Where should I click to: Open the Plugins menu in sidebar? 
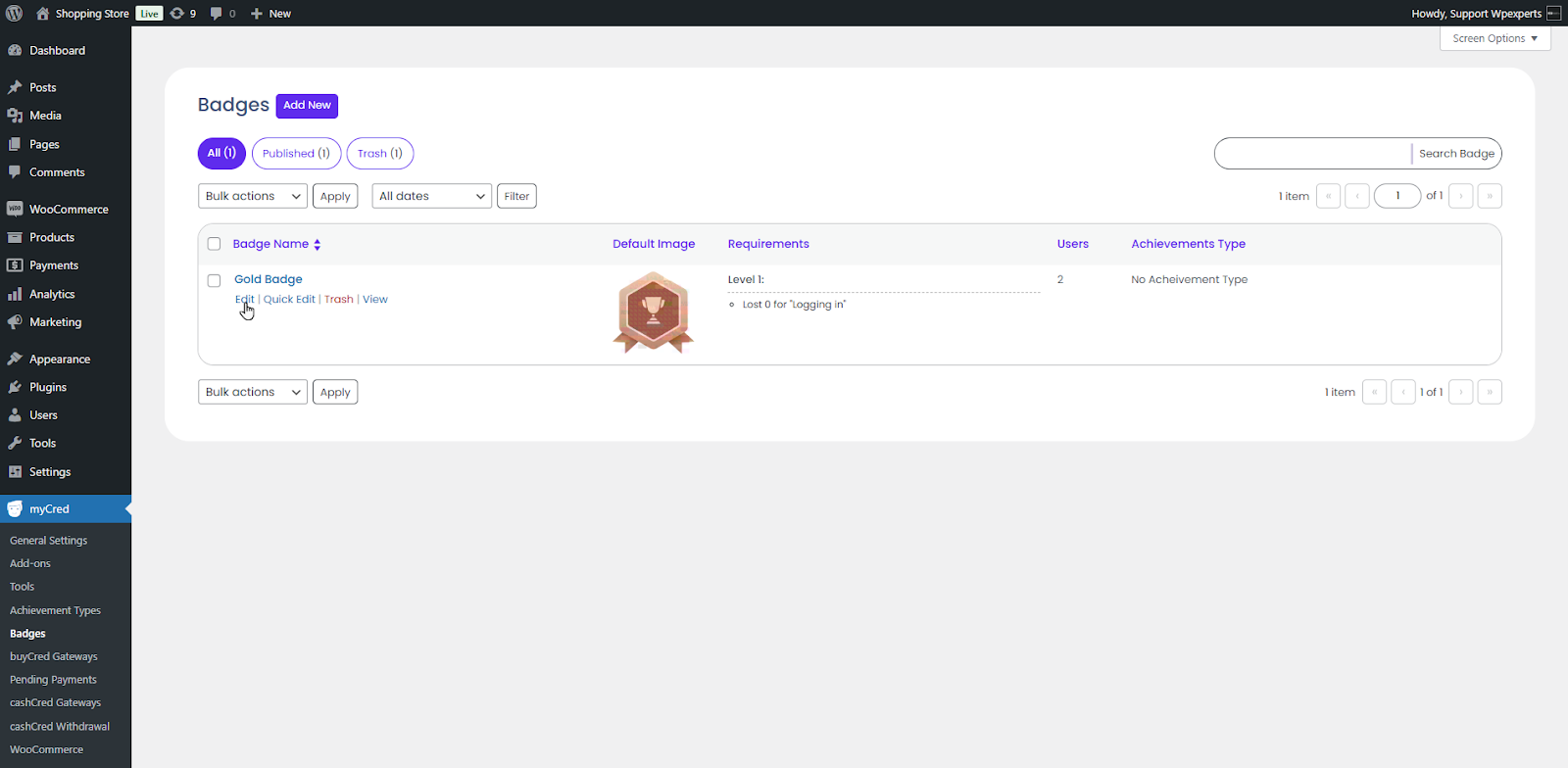[47, 388]
